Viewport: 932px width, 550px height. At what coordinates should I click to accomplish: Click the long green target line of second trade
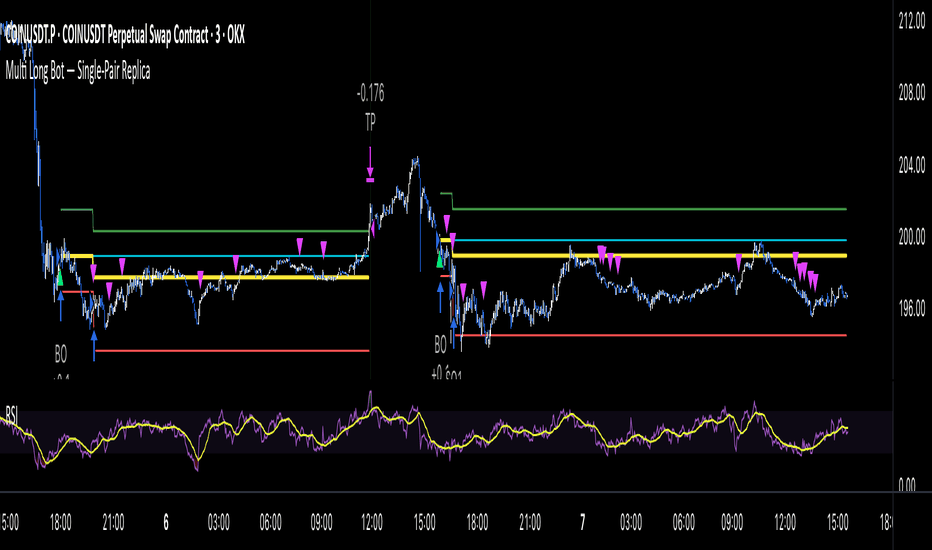(649, 209)
